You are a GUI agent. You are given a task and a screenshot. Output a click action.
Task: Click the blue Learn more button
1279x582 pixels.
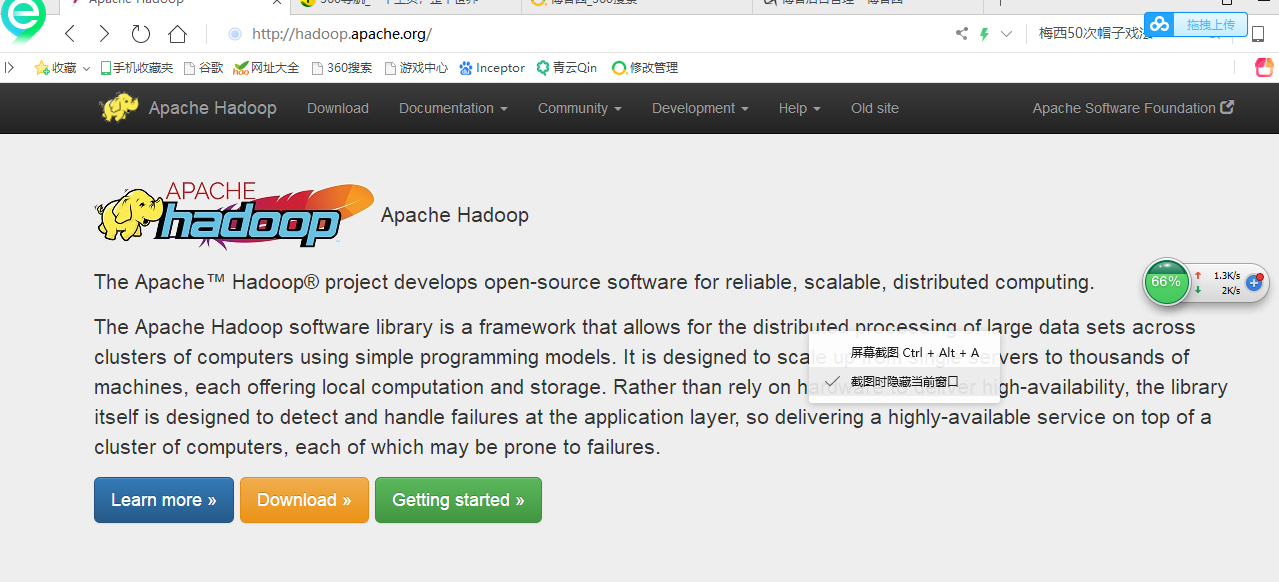pos(164,500)
